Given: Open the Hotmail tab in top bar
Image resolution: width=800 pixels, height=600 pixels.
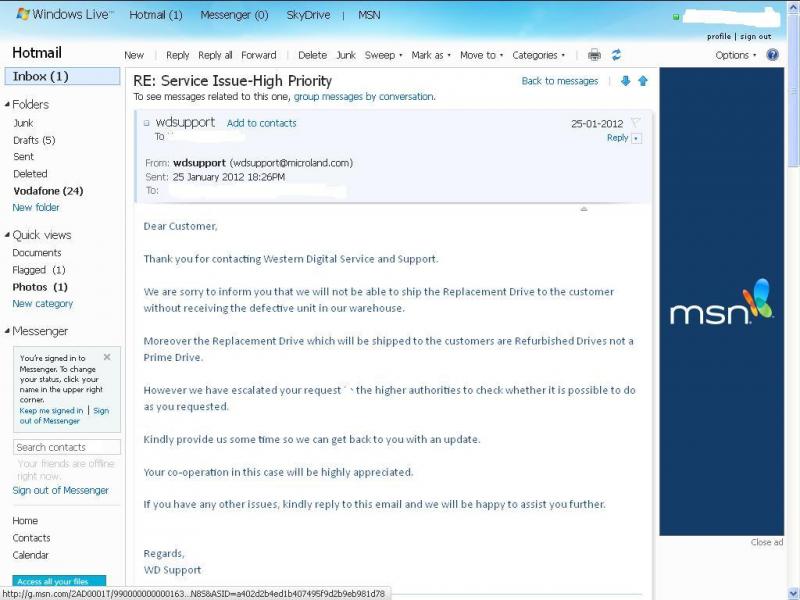Looking at the screenshot, I should pyautogui.click(x=156, y=15).
